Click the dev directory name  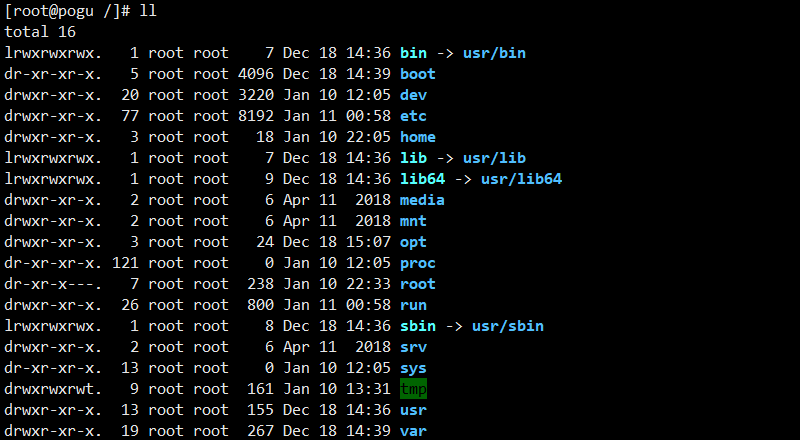(413, 95)
